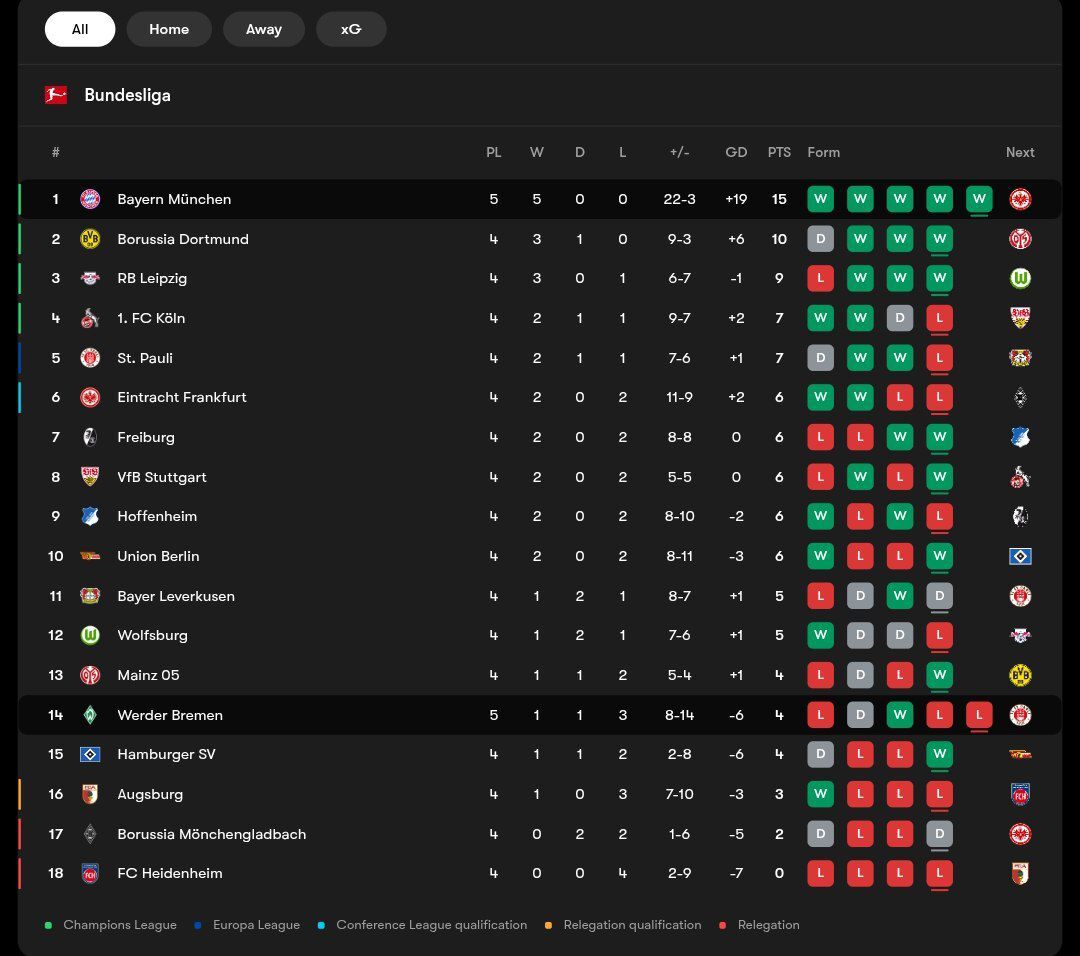Click Hamburger SV's team logo
The height and width of the screenshot is (956, 1080).
pos(90,754)
